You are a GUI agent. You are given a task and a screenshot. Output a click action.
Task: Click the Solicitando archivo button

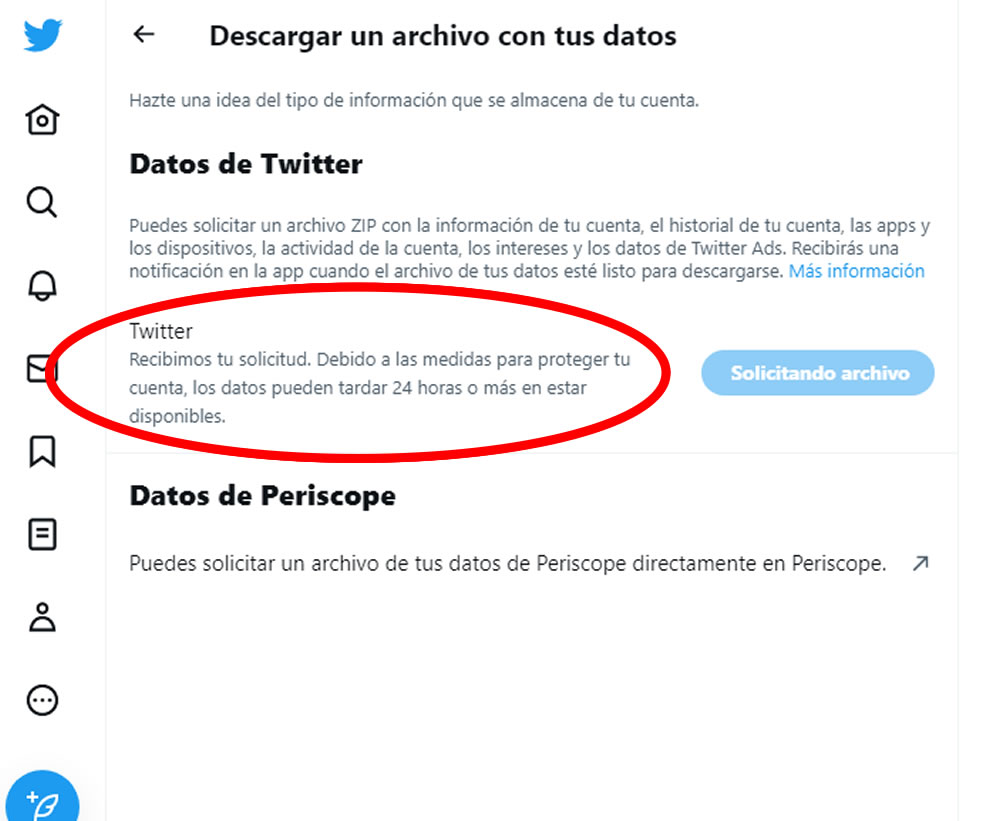click(x=818, y=373)
